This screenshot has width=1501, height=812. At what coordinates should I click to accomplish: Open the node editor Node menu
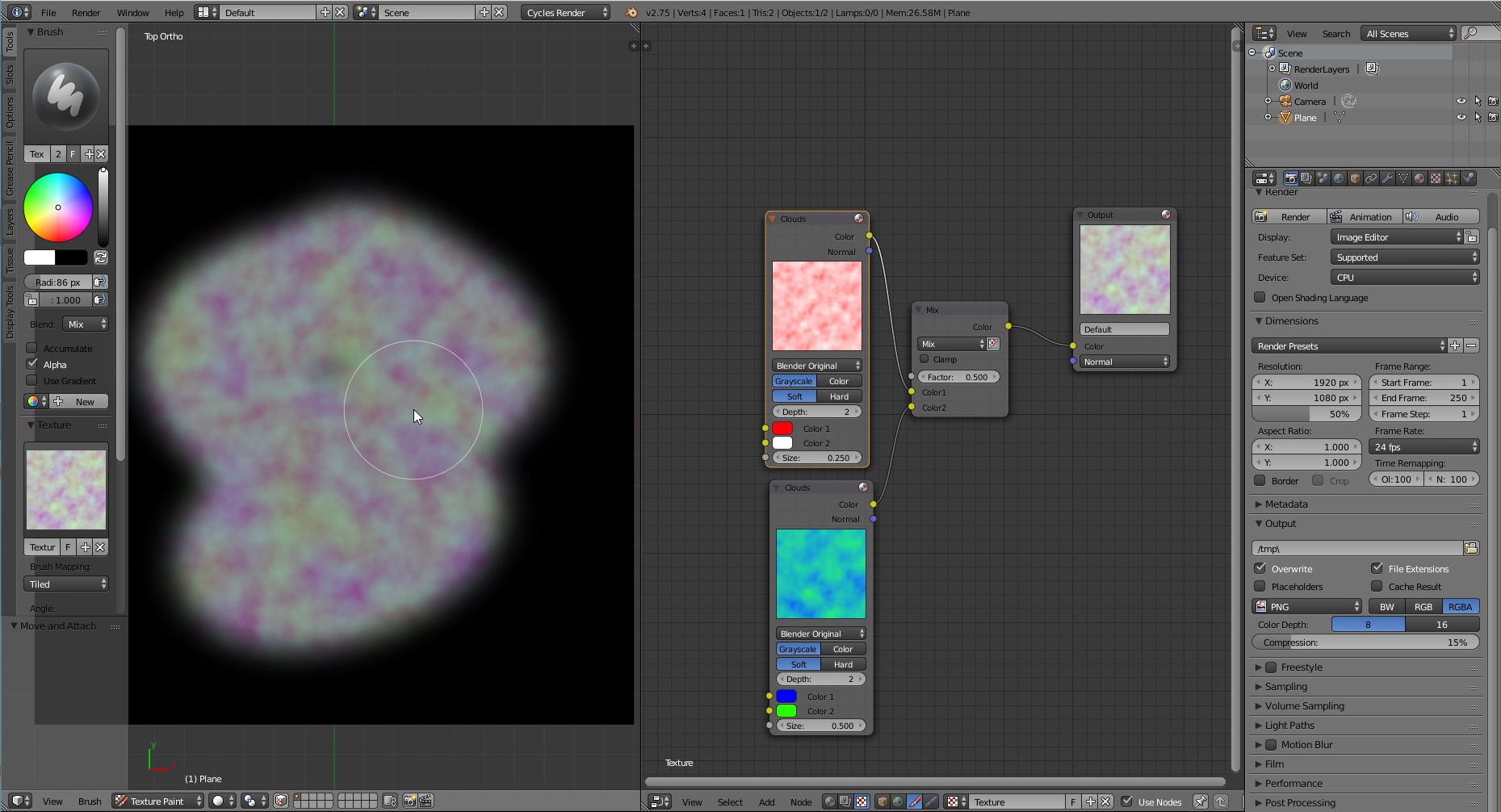point(801,802)
